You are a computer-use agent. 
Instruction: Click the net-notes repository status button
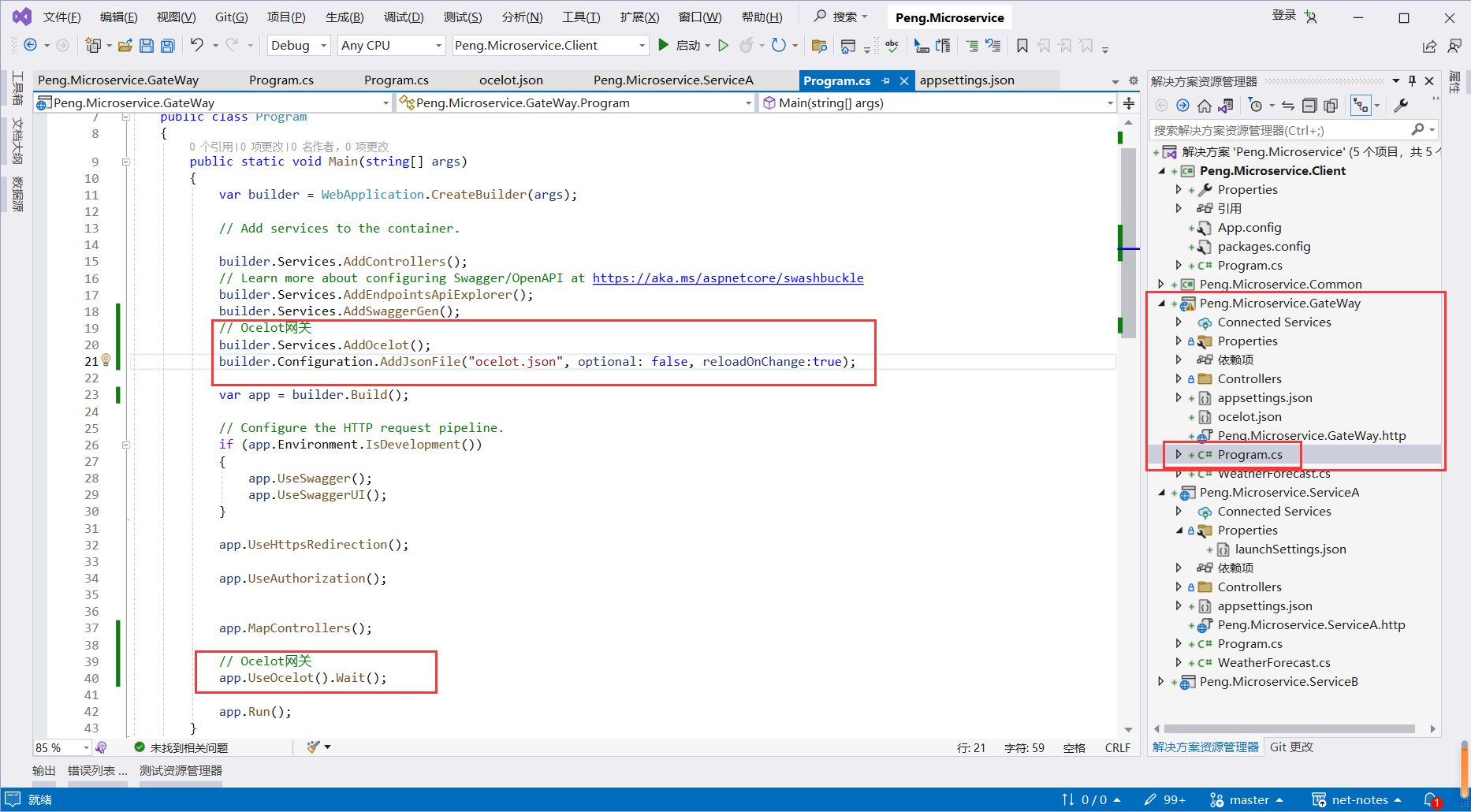tap(1357, 799)
